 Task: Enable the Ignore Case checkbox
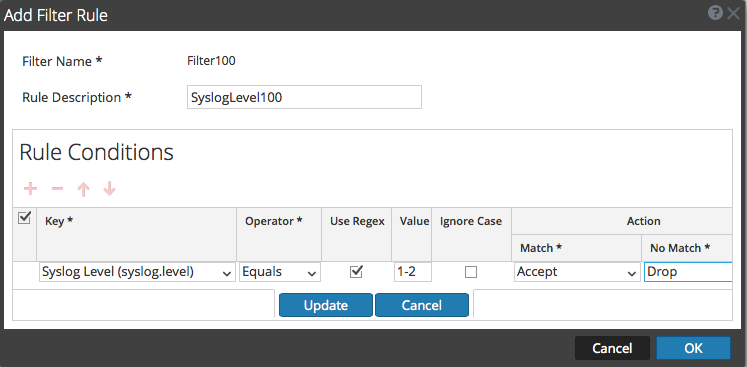click(x=471, y=272)
